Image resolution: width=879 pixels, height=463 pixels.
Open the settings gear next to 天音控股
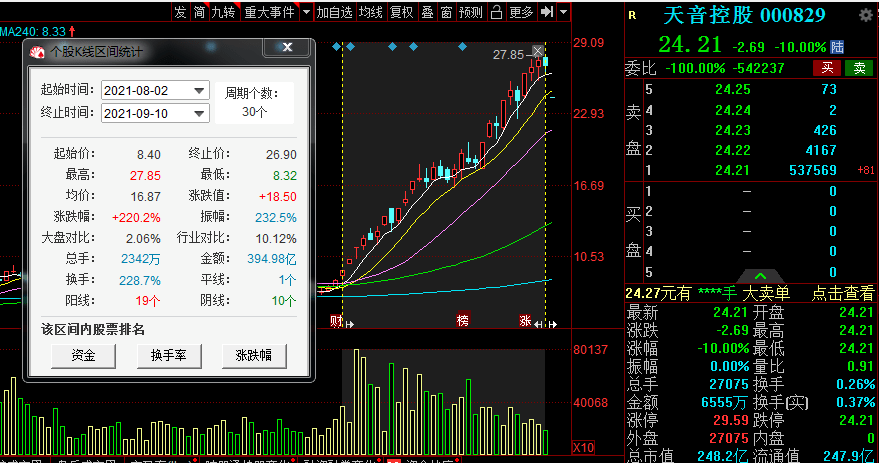click(866, 15)
